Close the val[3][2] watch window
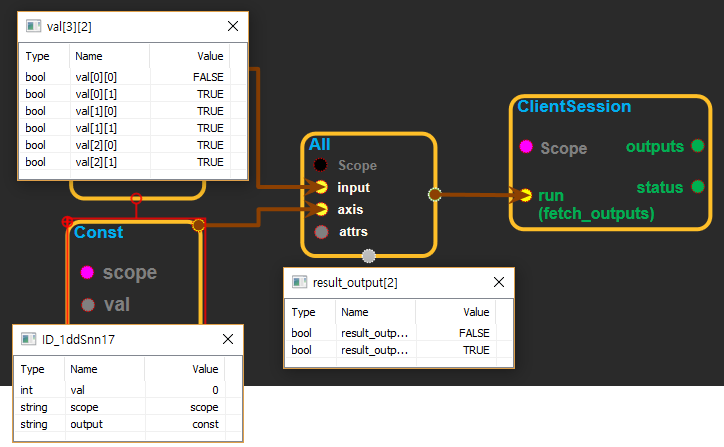The height and width of the screenshot is (447, 724). (x=232, y=27)
